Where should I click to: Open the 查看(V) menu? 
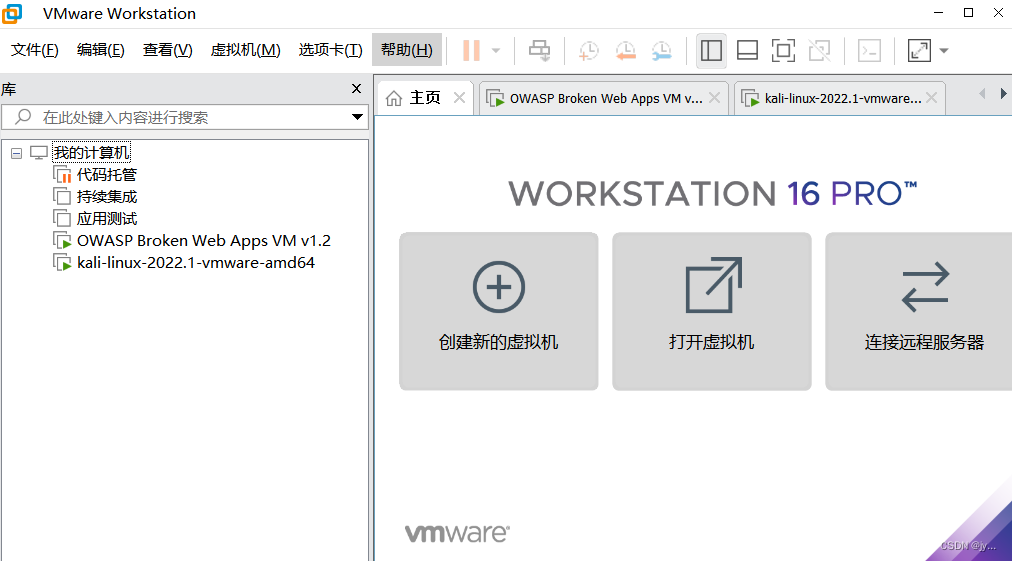click(168, 50)
